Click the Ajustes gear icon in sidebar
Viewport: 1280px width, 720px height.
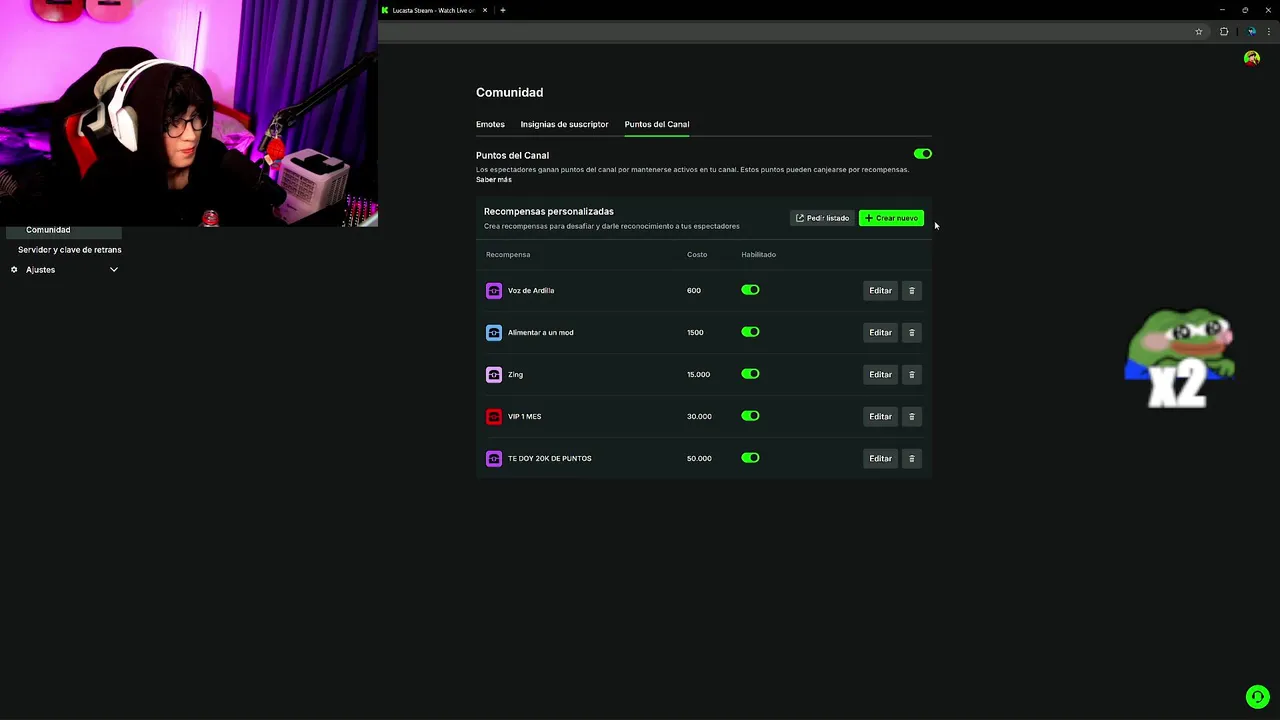click(x=14, y=270)
